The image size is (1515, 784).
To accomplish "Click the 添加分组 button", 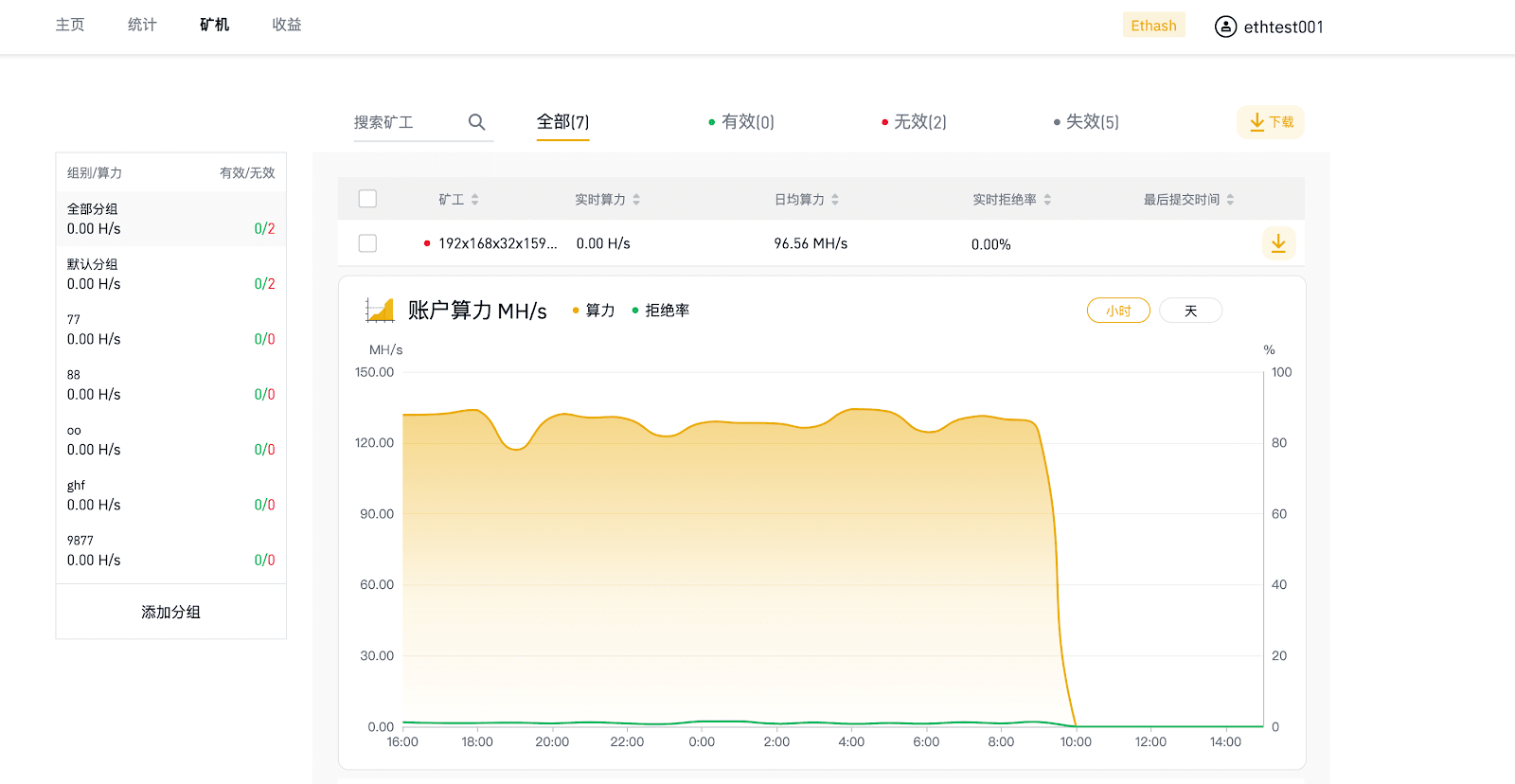I will pyautogui.click(x=171, y=613).
